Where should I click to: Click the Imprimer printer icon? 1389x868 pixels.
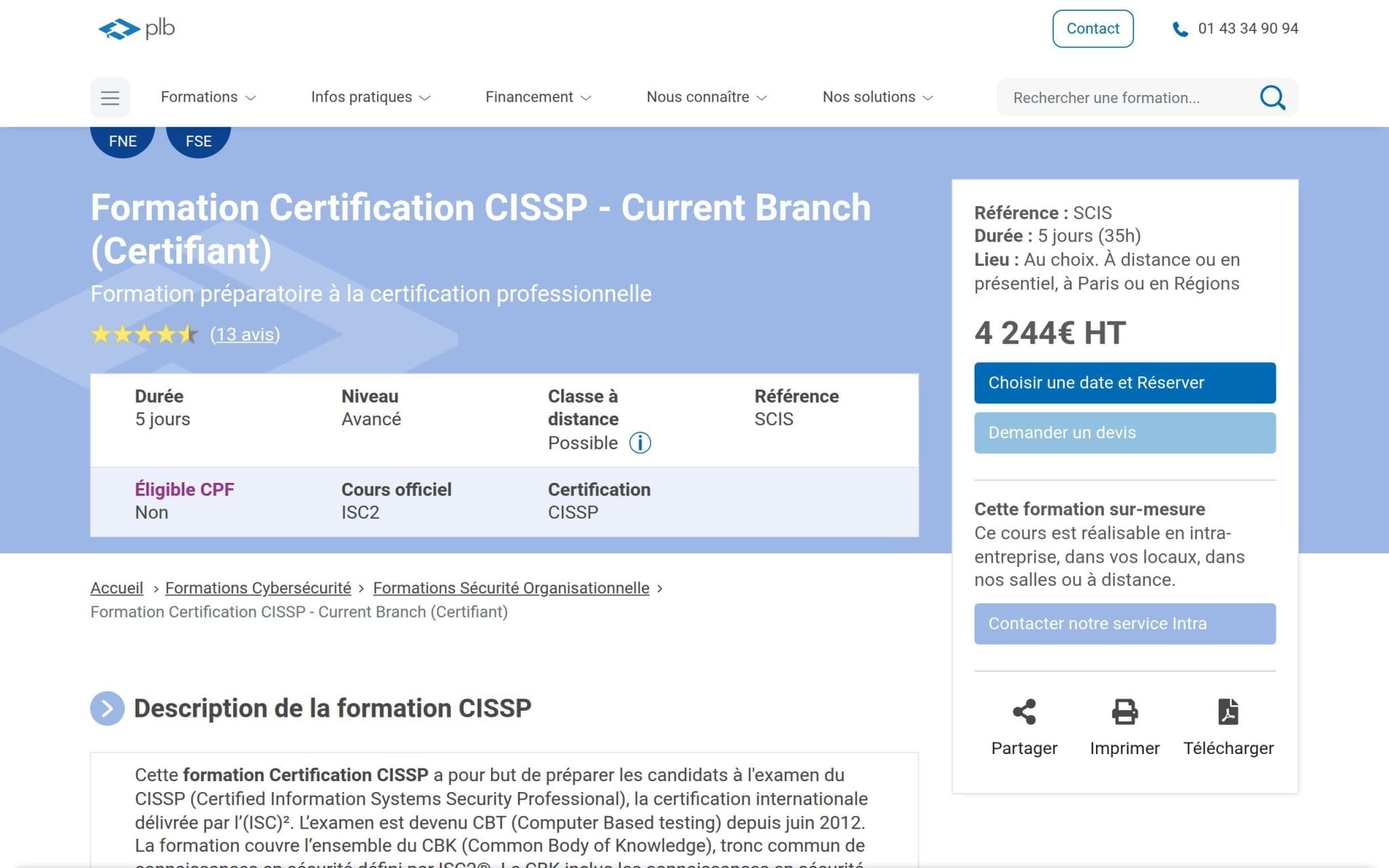1124,712
